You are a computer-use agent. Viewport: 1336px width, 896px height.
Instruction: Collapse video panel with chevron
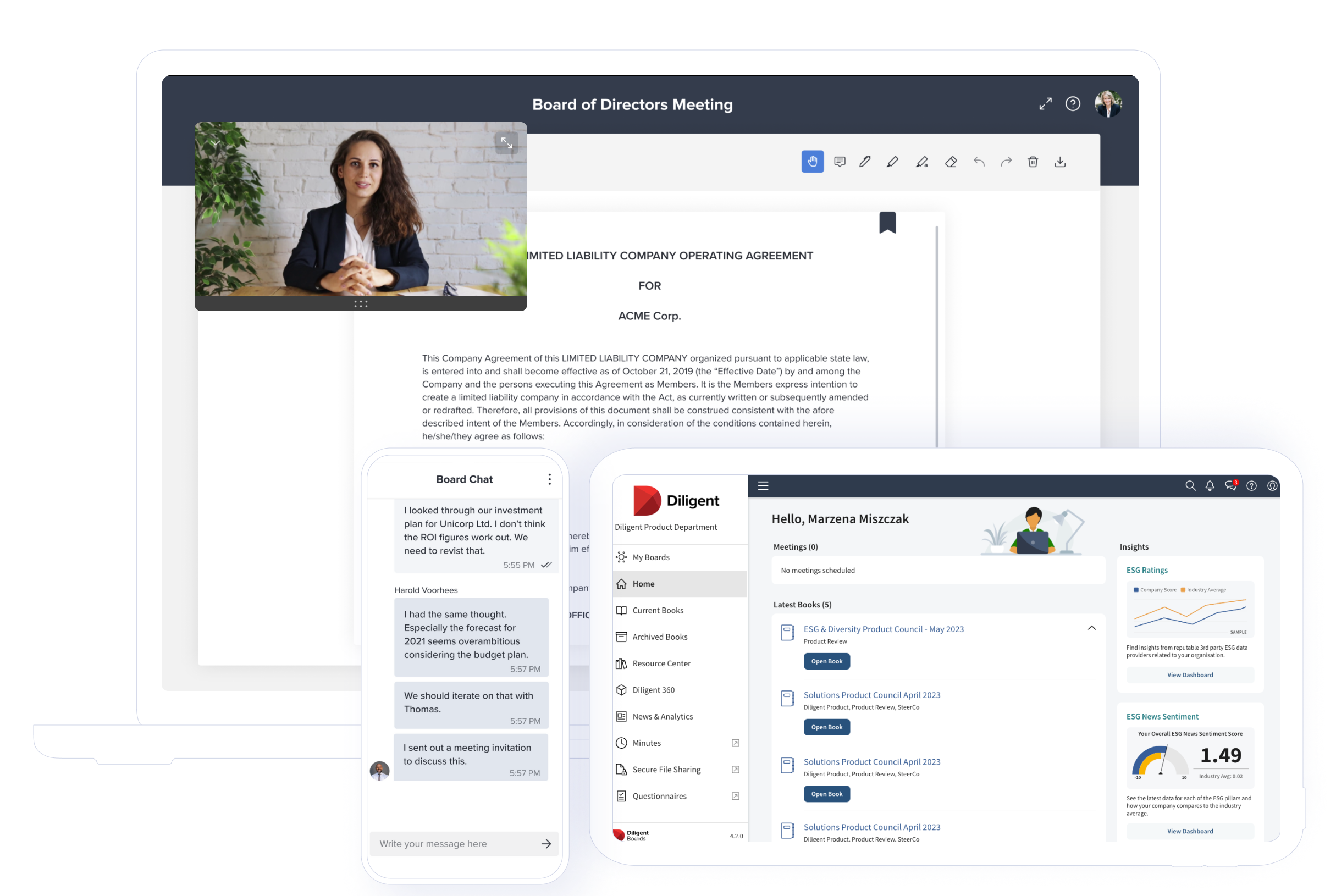[215, 142]
